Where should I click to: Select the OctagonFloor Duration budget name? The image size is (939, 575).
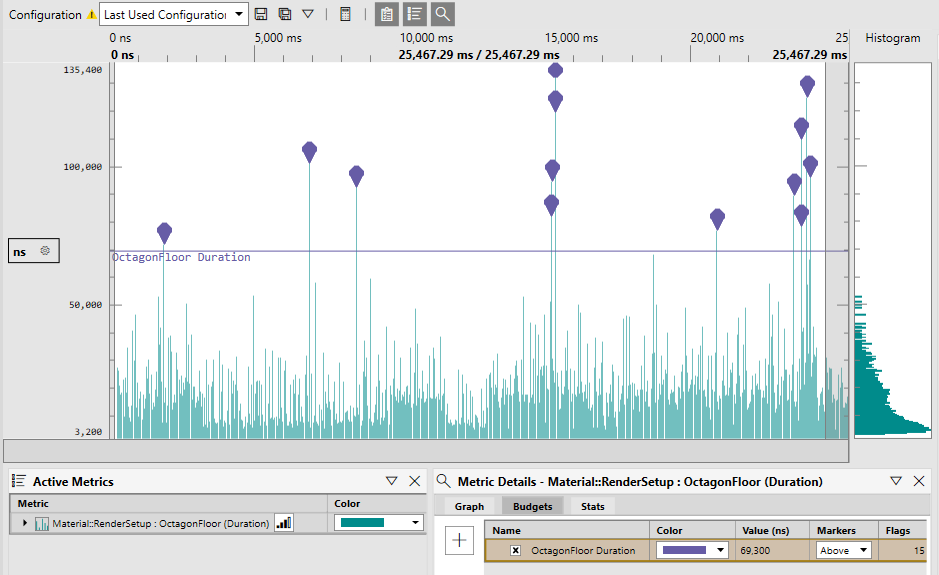pos(583,550)
